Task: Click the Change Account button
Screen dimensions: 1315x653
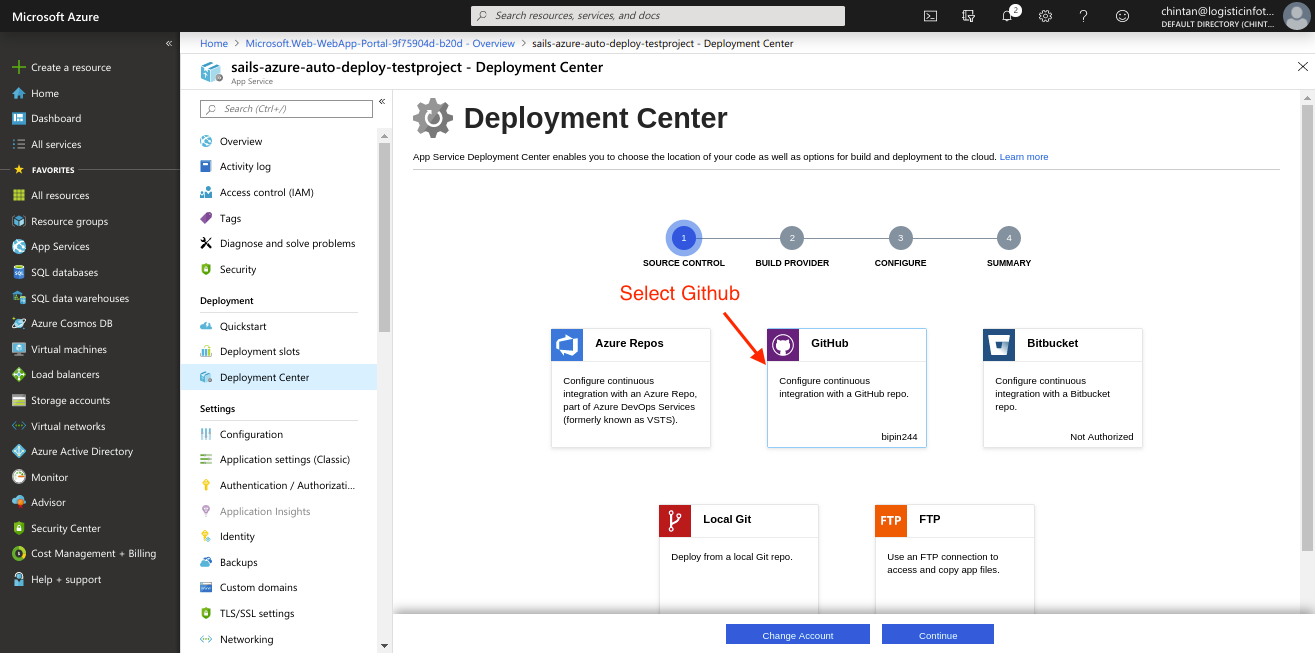Action: (798, 635)
